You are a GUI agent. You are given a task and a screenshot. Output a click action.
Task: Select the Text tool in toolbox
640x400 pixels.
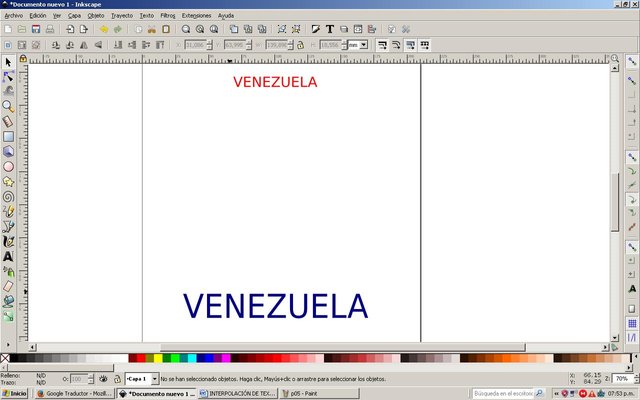click(8, 256)
